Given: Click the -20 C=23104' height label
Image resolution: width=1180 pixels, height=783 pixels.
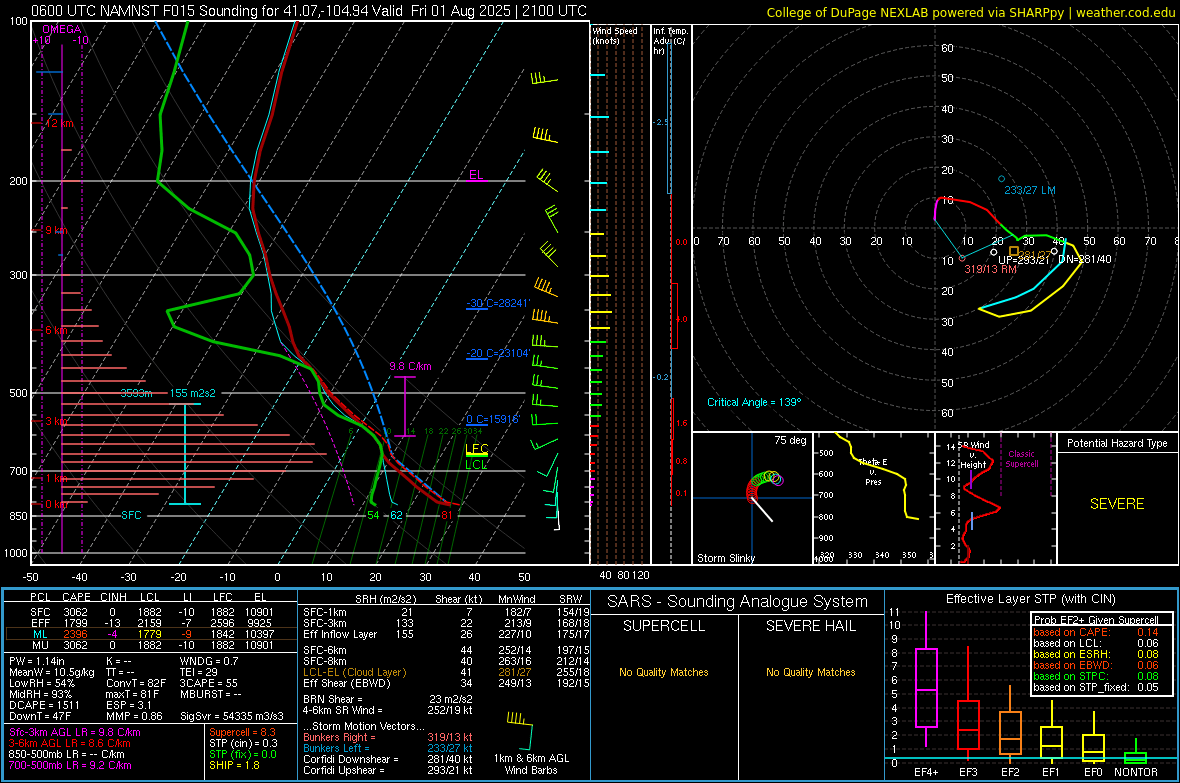Looking at the screenshot, I should tap(497, 353).
